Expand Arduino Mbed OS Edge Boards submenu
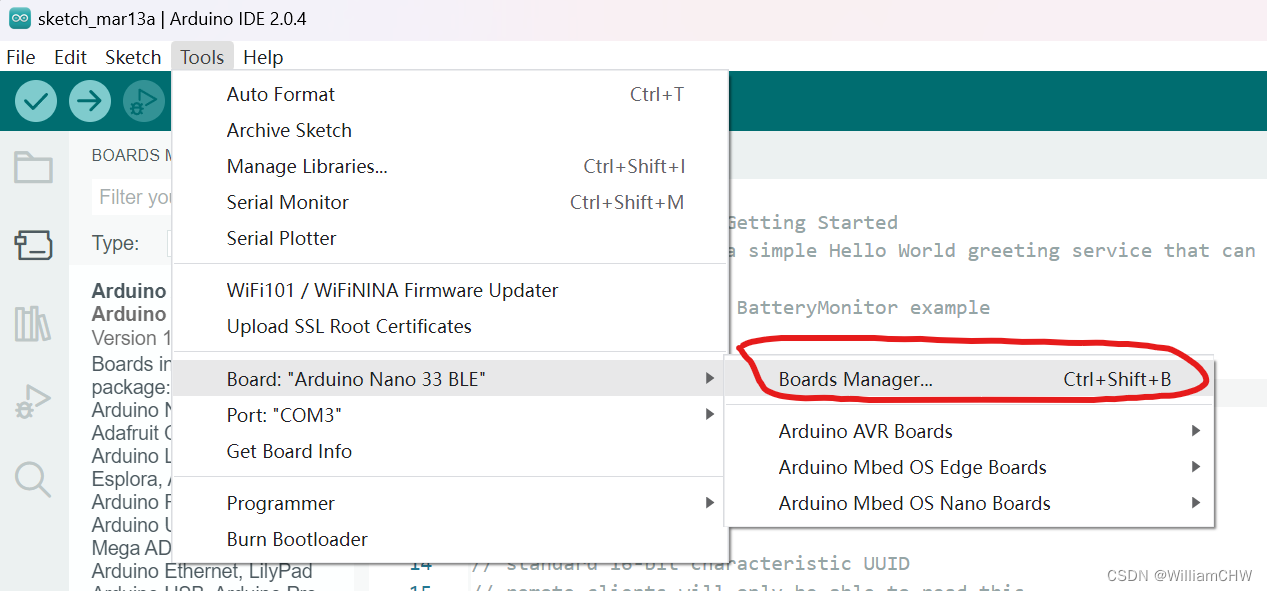Viewport: 1267px width, 591px height. (x=969, y=467)
